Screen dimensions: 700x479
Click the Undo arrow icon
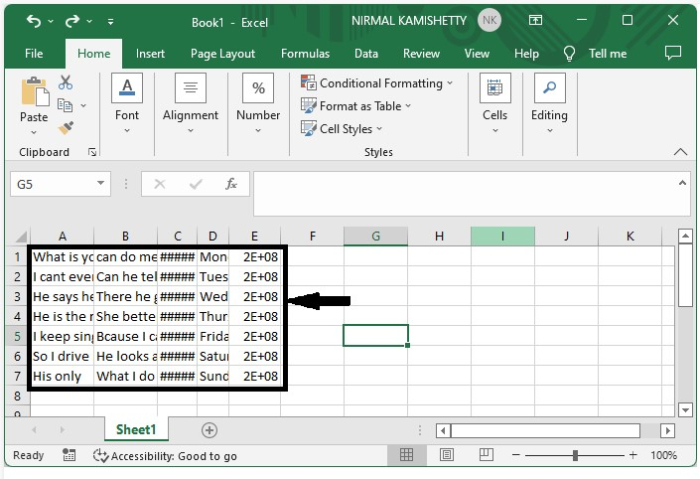(33, 21)
